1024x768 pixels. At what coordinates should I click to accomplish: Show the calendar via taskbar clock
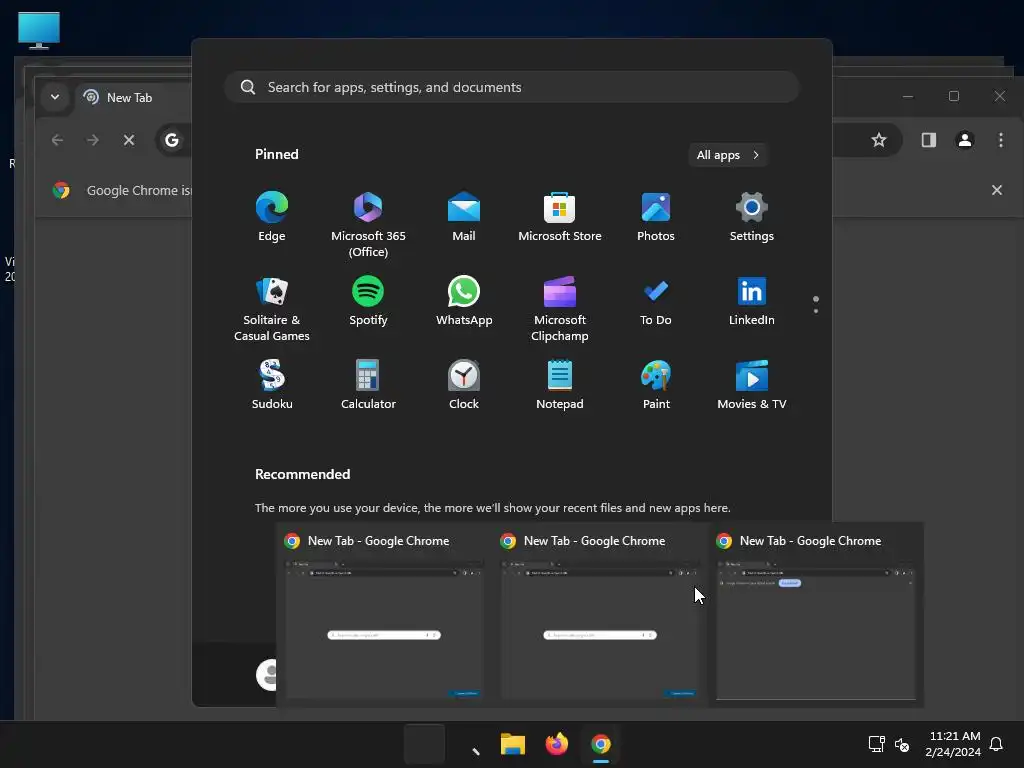tap(953, 744)
